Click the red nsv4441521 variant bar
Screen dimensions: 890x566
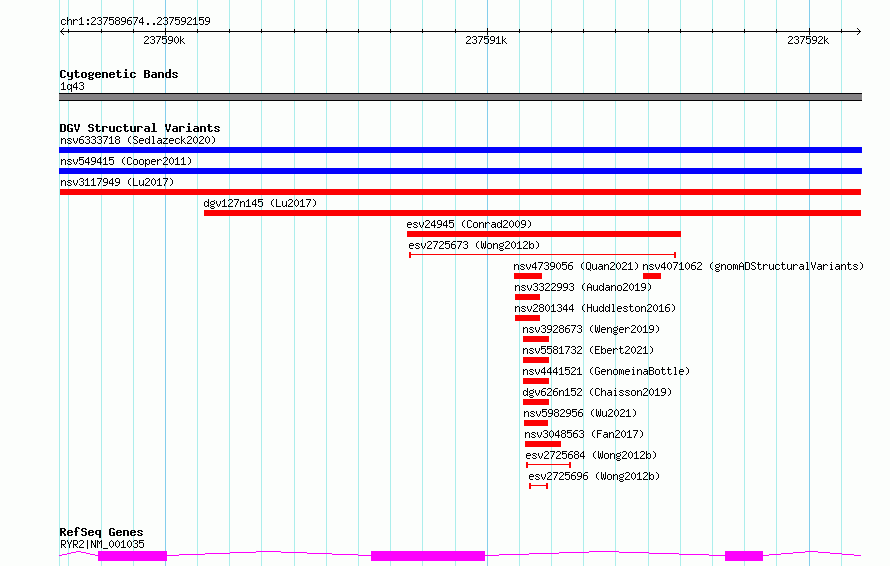(x=536, y=381)
